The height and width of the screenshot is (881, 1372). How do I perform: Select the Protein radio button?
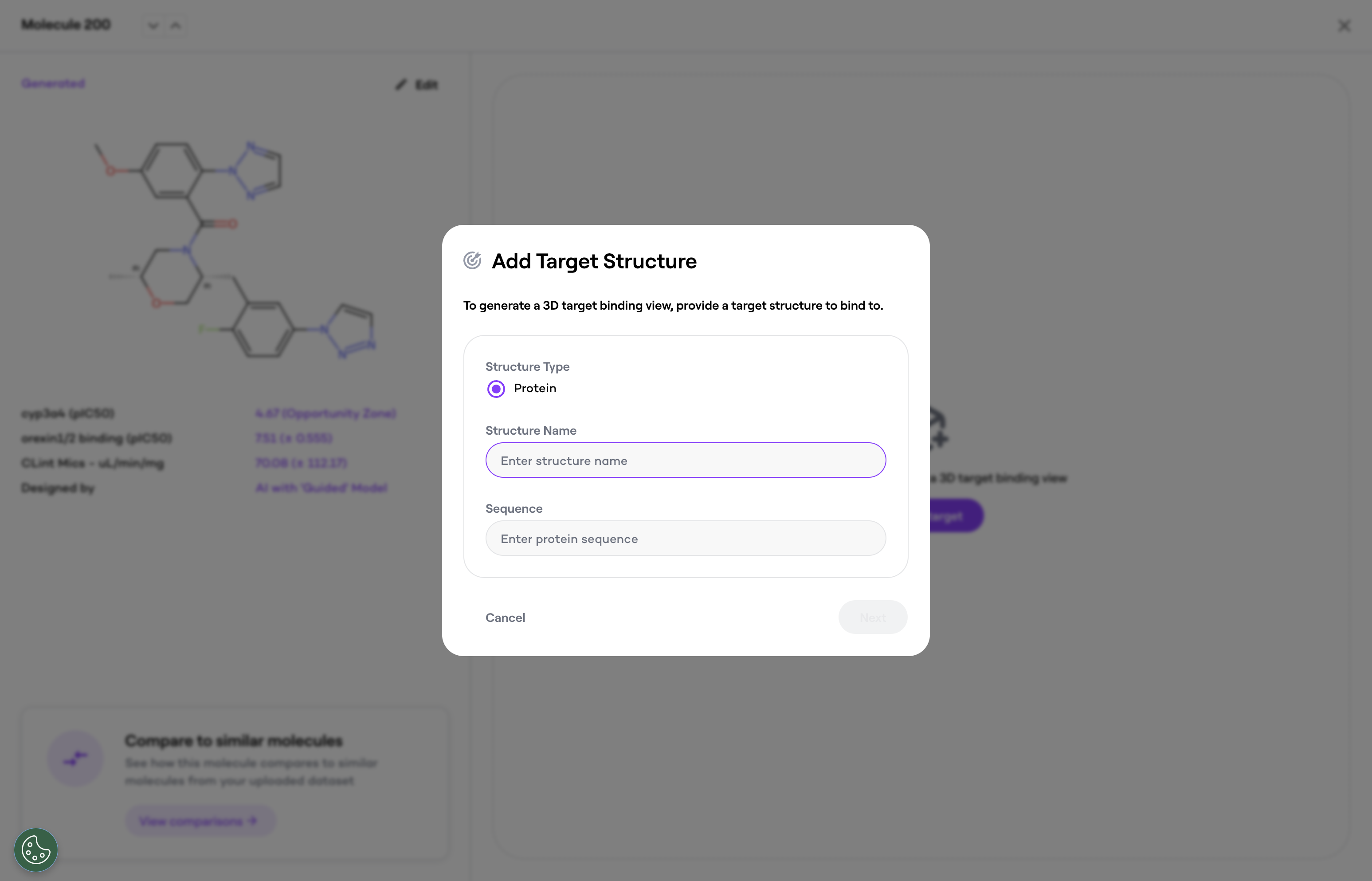496,389
